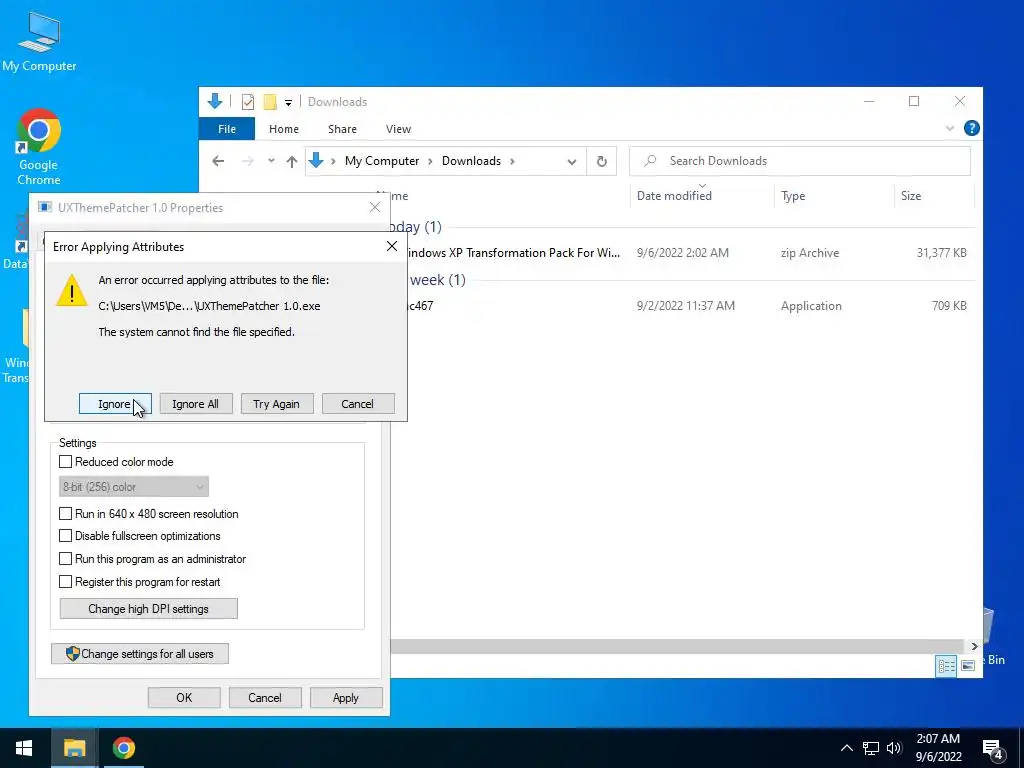This screenshot has width=1024, height=768.
Task: Click the New folder quick access icon
Action: [x=270, y=102]
